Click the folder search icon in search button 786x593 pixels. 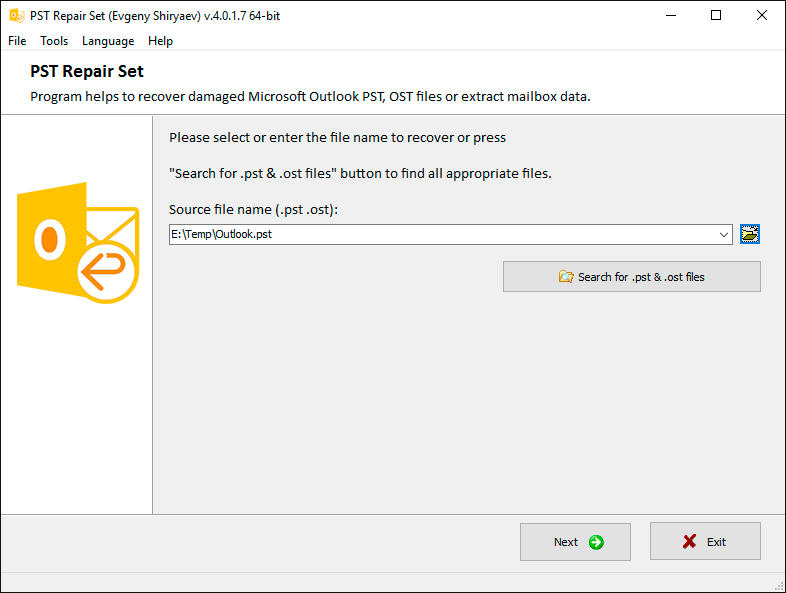click(x=566, y=277)
